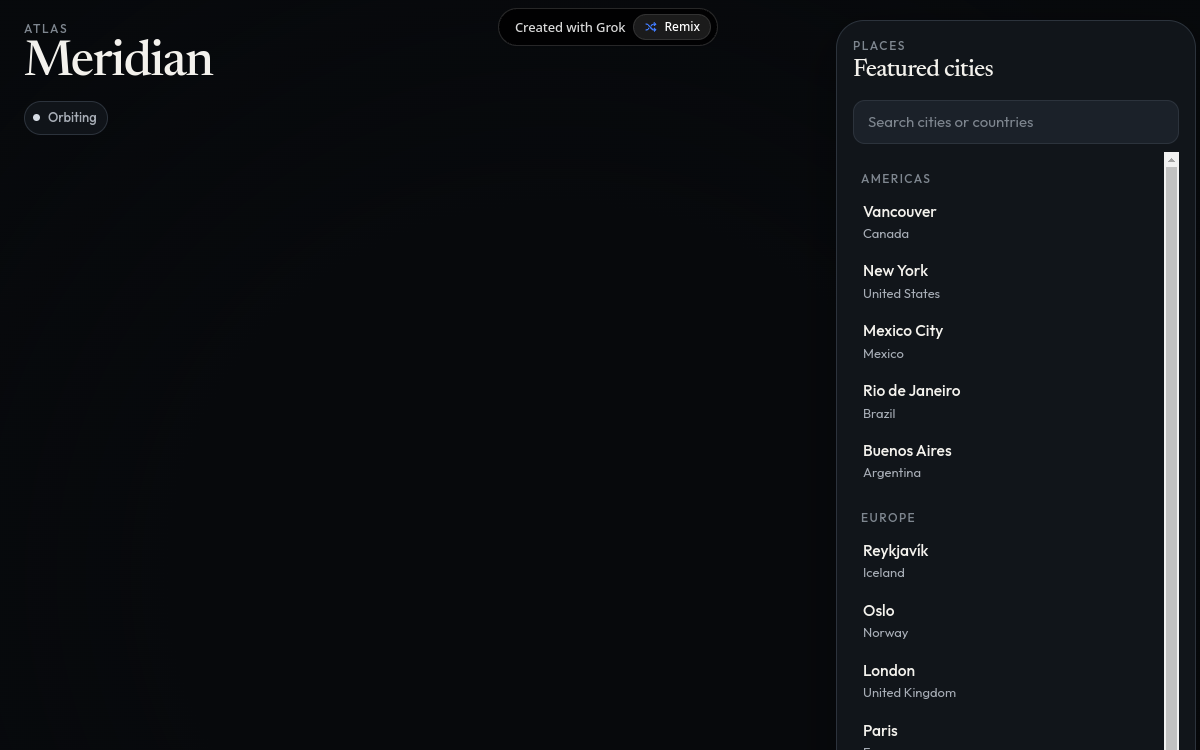Click the AMERICAS section label

[x=896, y=179]
